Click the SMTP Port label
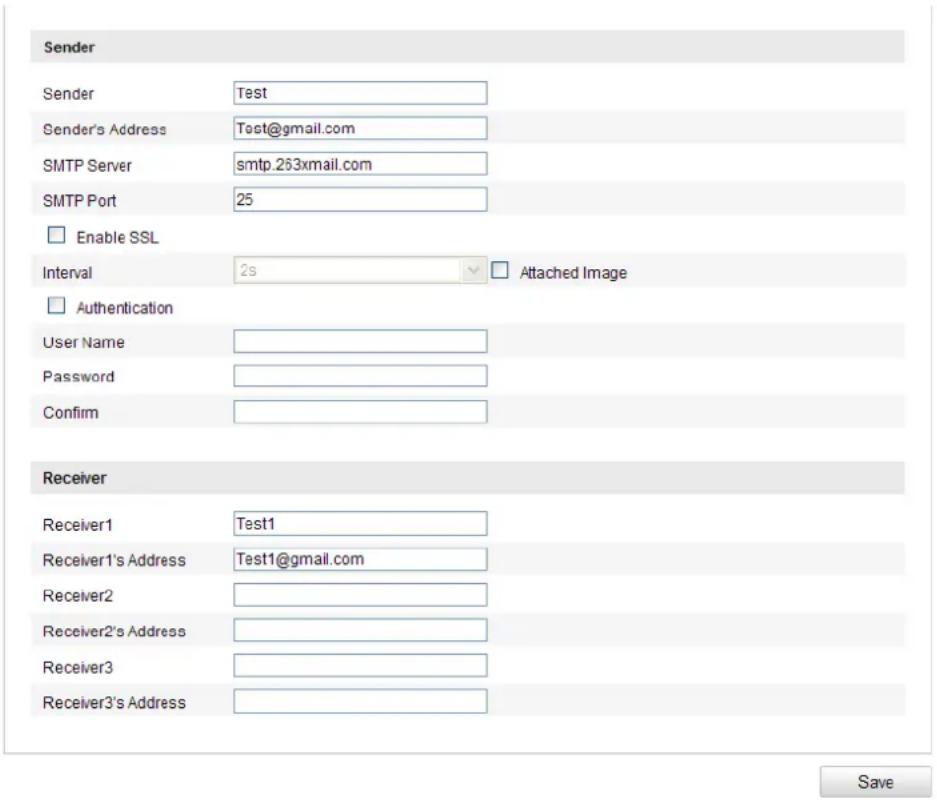 click(x=79, y=201)
